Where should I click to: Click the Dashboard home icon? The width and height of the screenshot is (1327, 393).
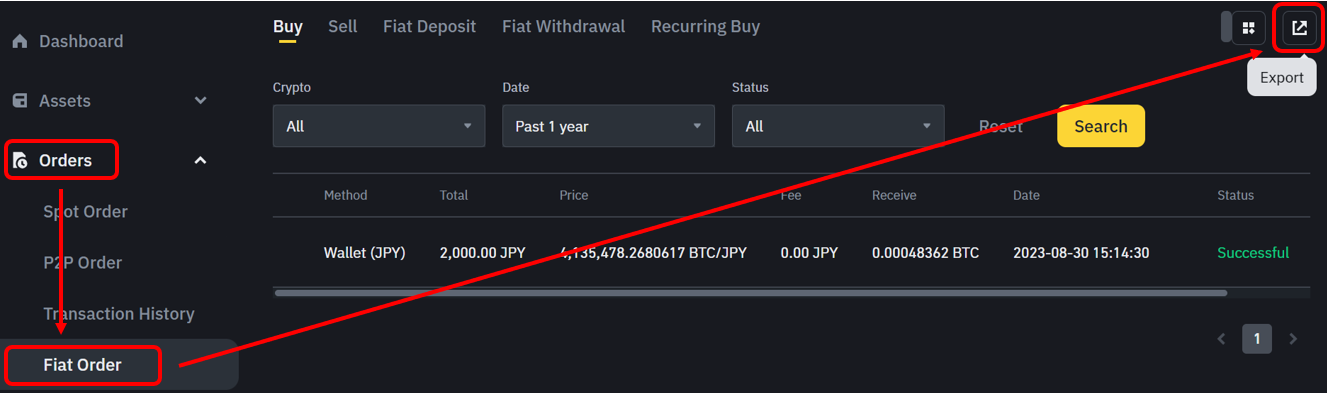tap(20, 41)
